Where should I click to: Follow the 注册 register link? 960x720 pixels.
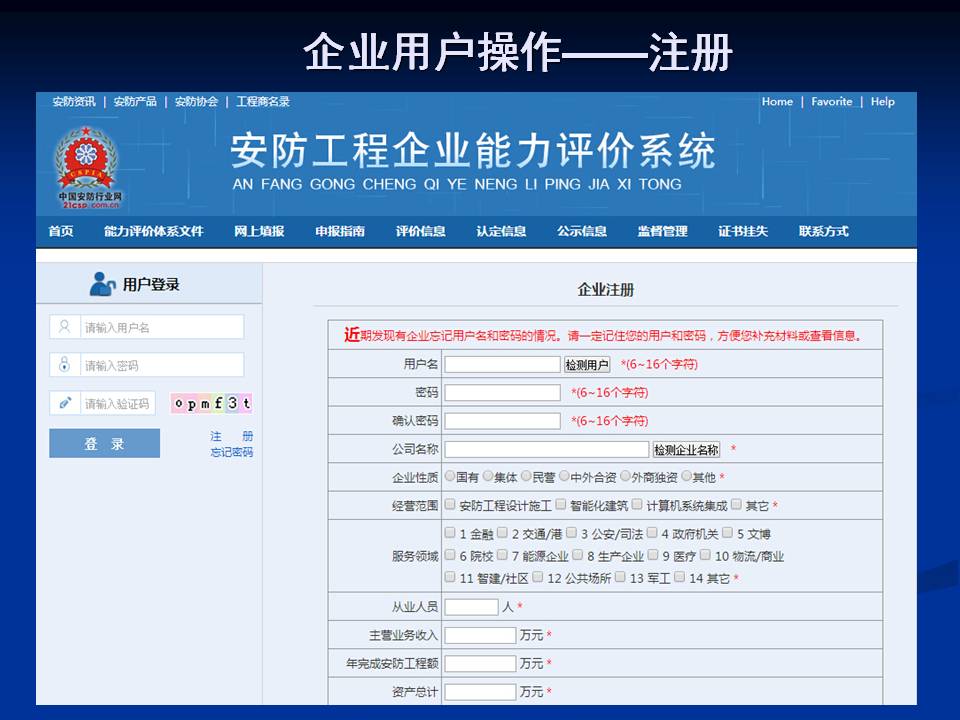click(x=231, y=436)
